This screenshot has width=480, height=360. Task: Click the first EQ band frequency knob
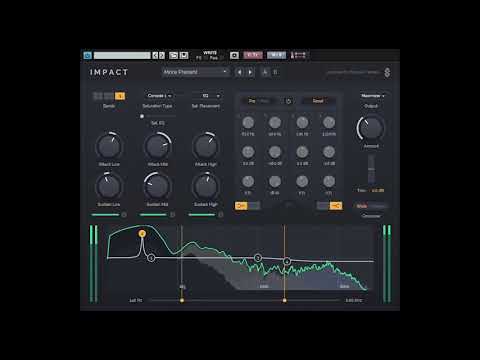(x=248, y=123)
